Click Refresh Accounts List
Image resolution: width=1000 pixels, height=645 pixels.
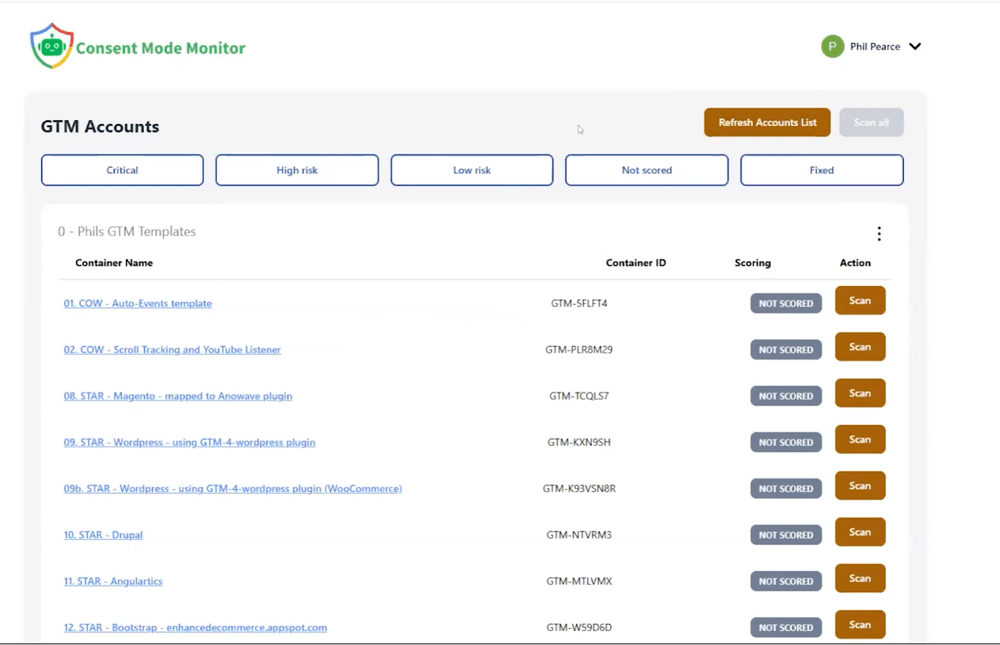(x=767, y=122)
